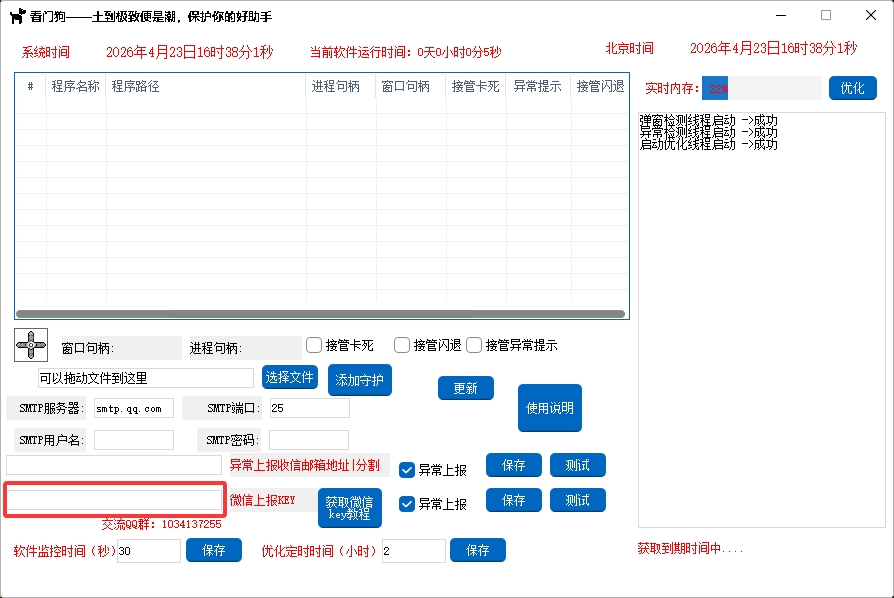Viewport: 894px width, 598px height.
Task: Check the 接管异常提示 option
Action: coord(474,345)
